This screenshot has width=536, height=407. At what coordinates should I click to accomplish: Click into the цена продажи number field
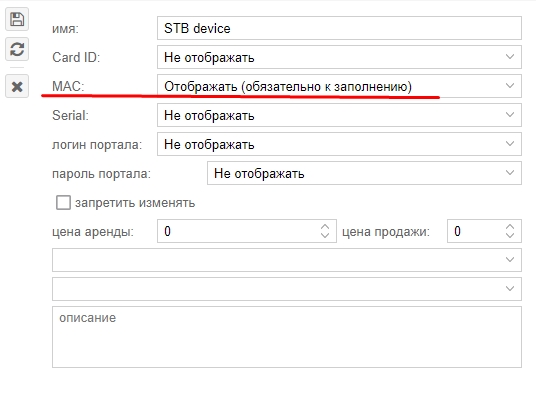pyautogui.click(x=477, y=231)
